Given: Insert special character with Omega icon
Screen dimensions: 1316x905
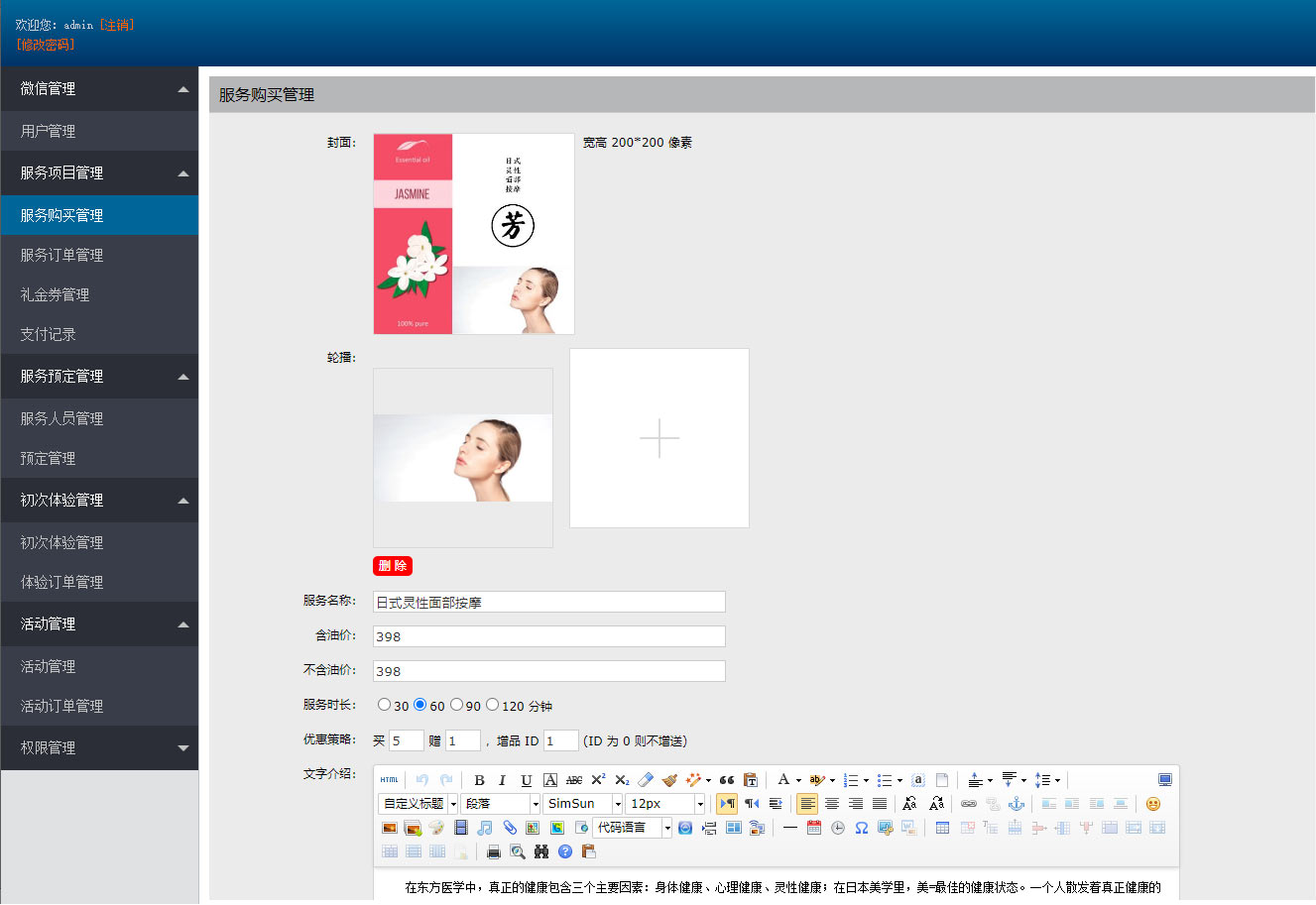Looking at the screenshot, I should point(862,828).
